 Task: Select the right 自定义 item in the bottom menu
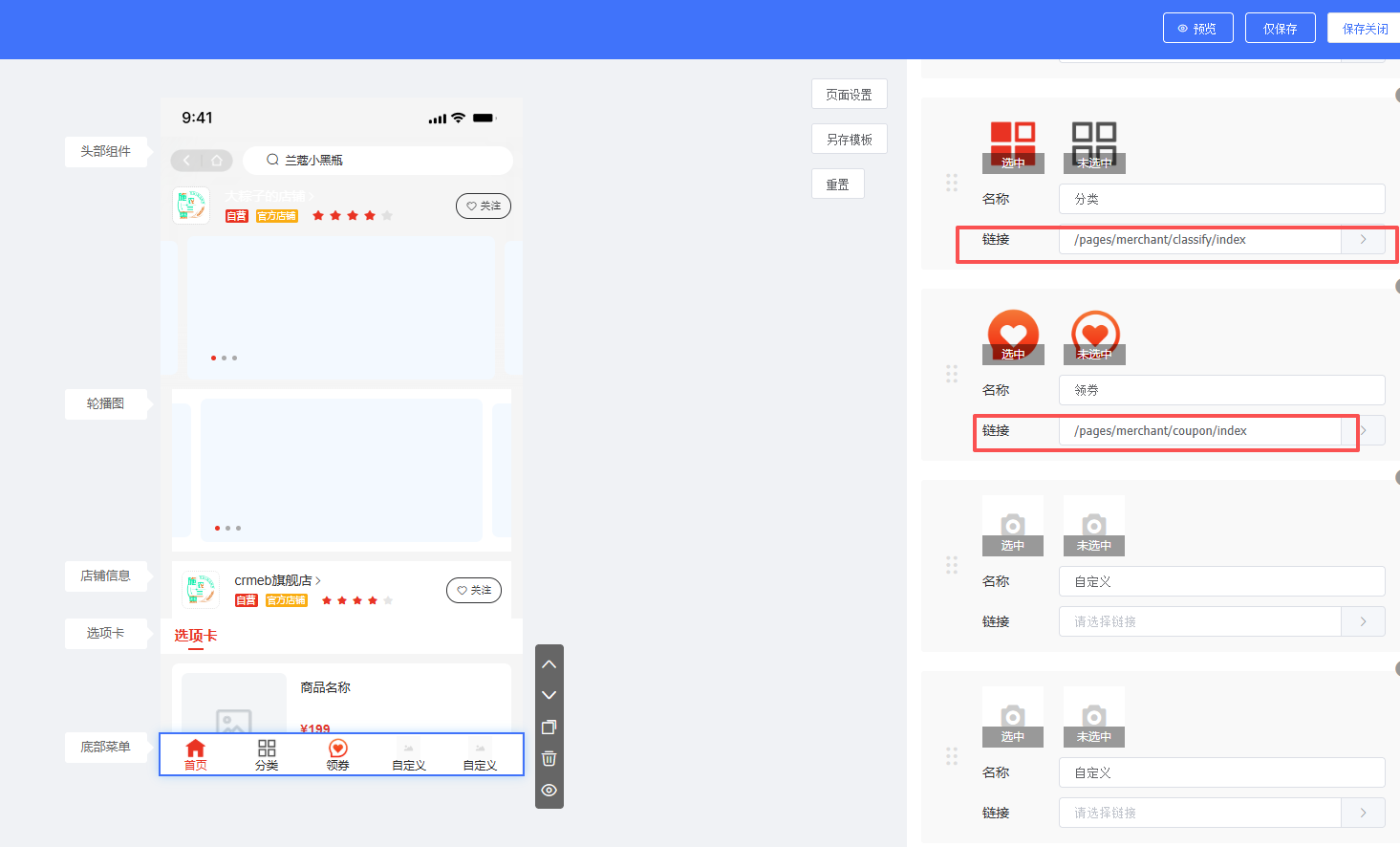[x=480, y=754]
